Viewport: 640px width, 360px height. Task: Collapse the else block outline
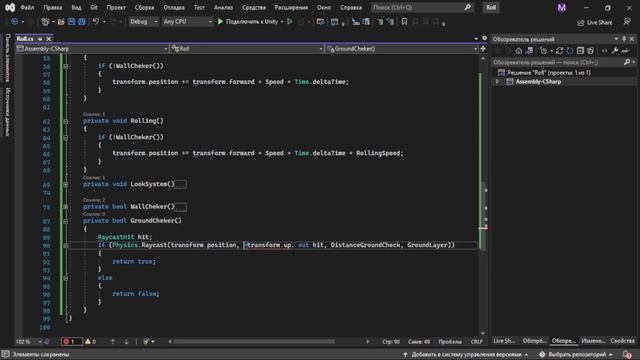click(x=66, y=278)
